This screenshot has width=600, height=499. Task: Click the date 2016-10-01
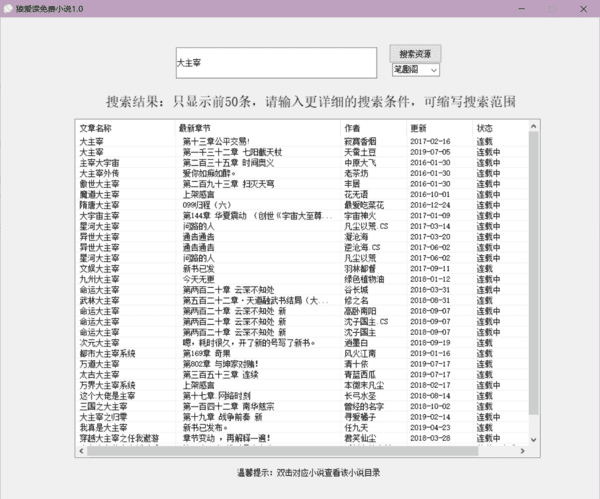[x=430, y=195]
